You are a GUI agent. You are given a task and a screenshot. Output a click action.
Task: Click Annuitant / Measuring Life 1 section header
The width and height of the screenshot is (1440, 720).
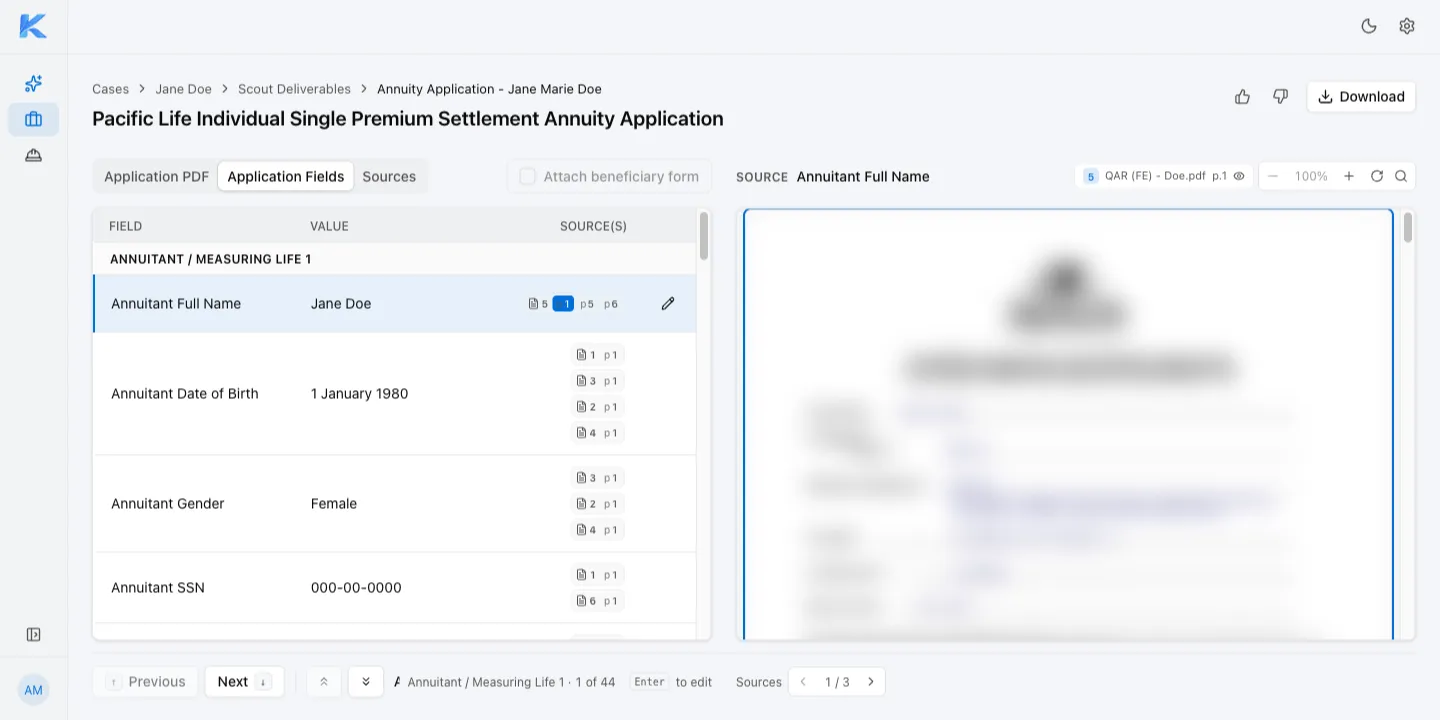pyautogui.click(x=394, y=259)
